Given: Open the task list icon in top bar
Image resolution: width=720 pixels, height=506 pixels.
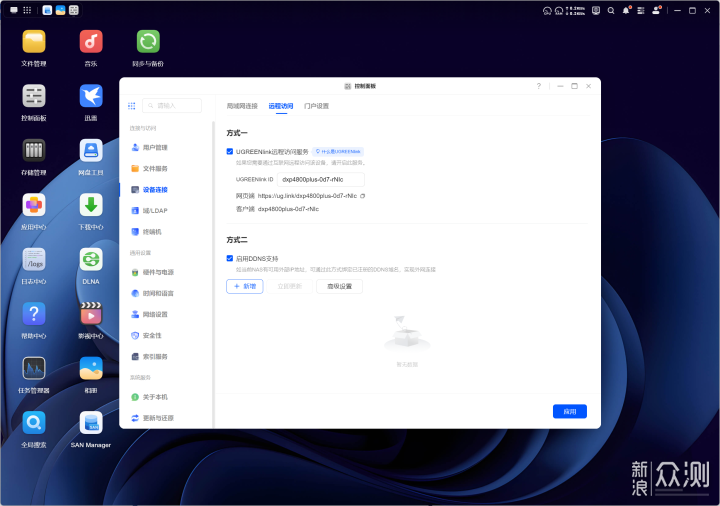Looking at the screenshot, I should [x=641, y=11].
